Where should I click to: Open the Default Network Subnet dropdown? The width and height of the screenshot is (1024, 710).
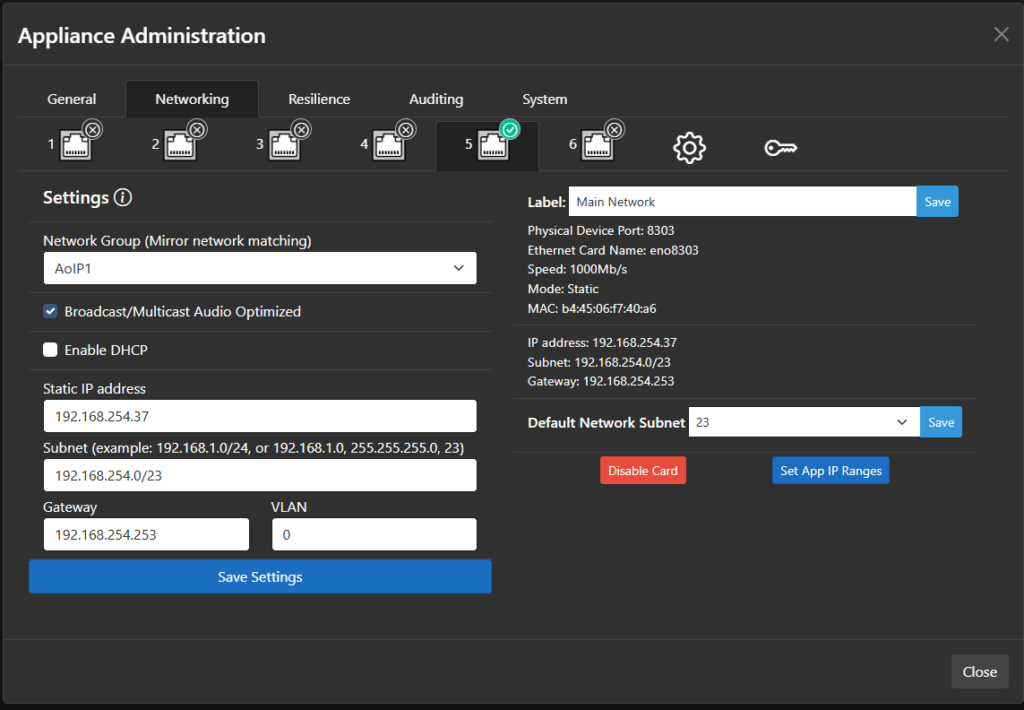[804, 422]
